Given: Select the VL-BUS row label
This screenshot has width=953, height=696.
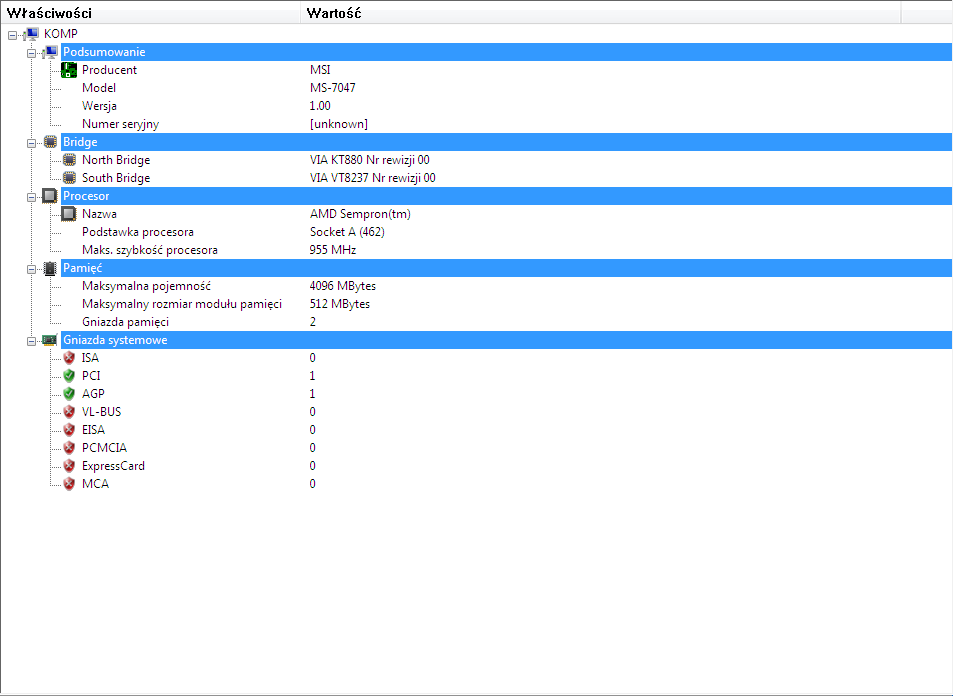Looking at the screenshot, I should click(101, 412).
